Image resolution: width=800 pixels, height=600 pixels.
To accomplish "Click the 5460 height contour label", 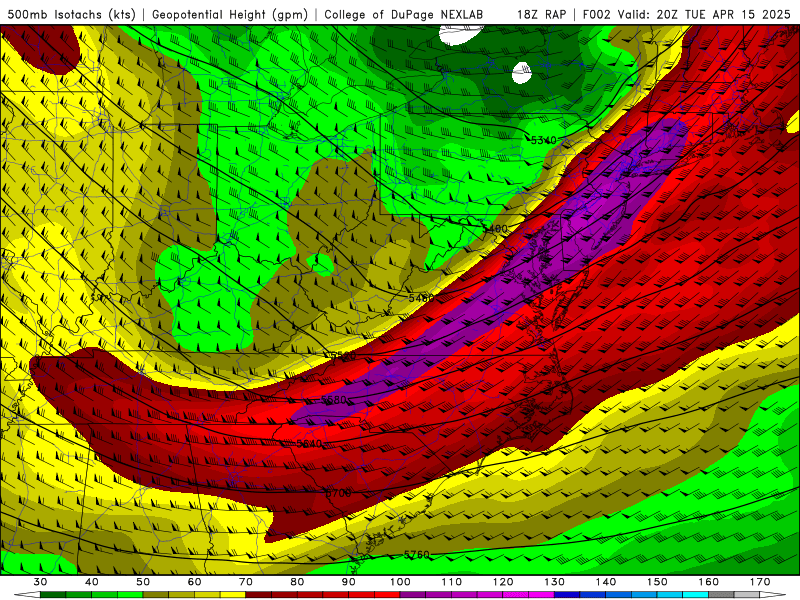I will 421,297.
